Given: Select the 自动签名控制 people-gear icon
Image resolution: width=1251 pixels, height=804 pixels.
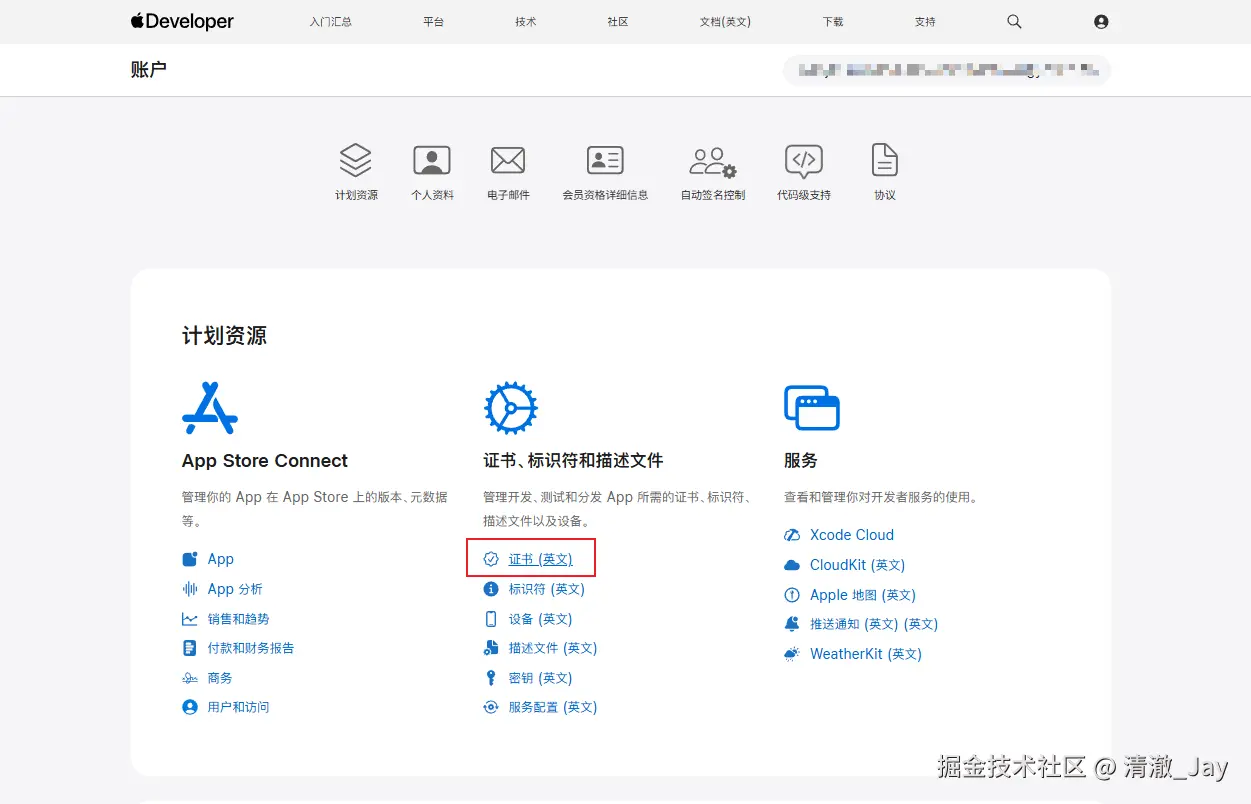Looking at the screenshot, I should pos(713,161).
